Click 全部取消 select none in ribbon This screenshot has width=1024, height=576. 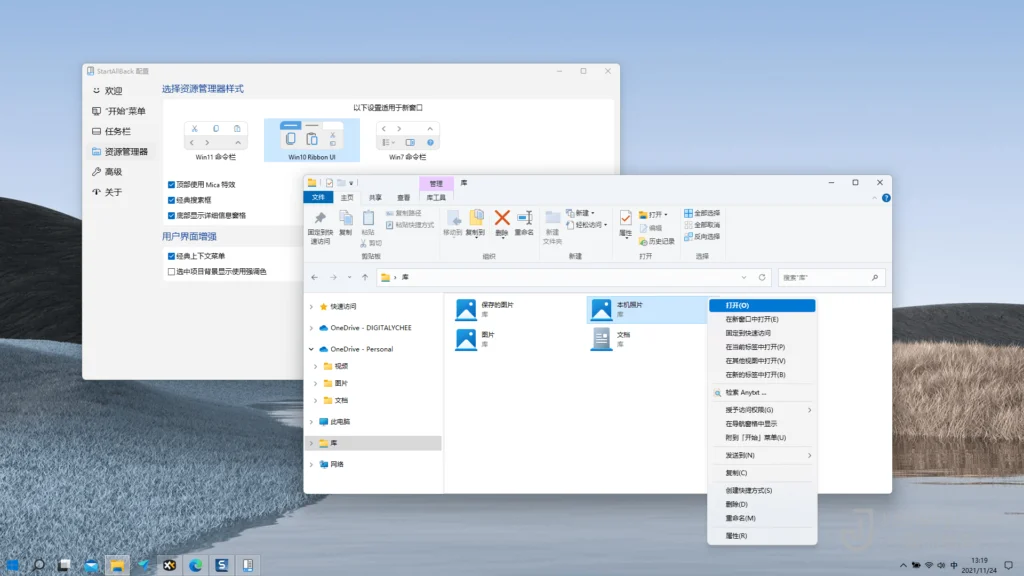click(x=702, y=225)
